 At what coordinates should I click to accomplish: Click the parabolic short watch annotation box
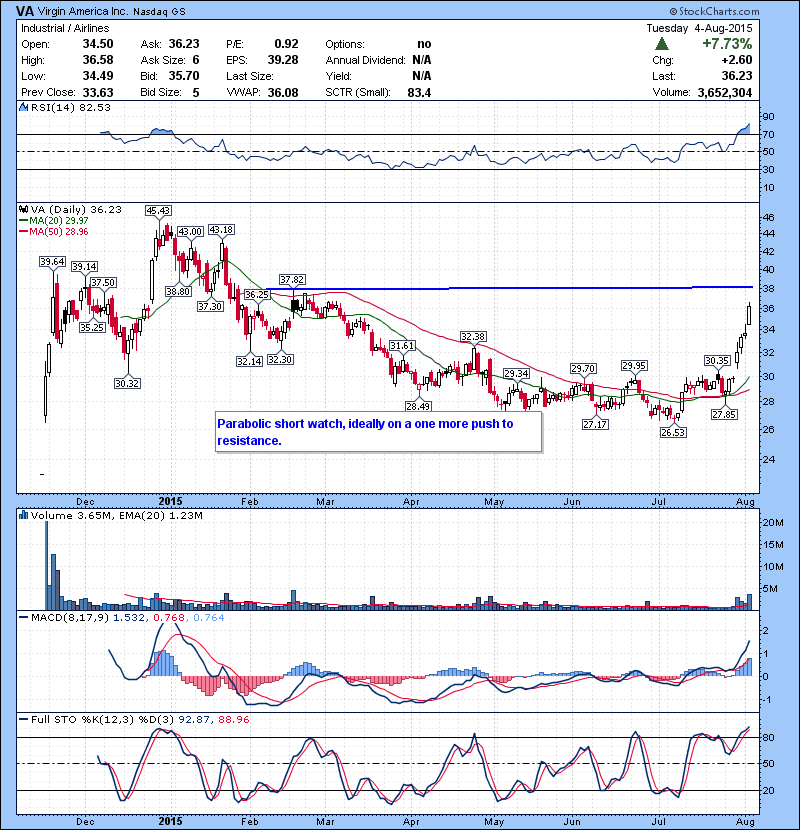coord(379,432)
